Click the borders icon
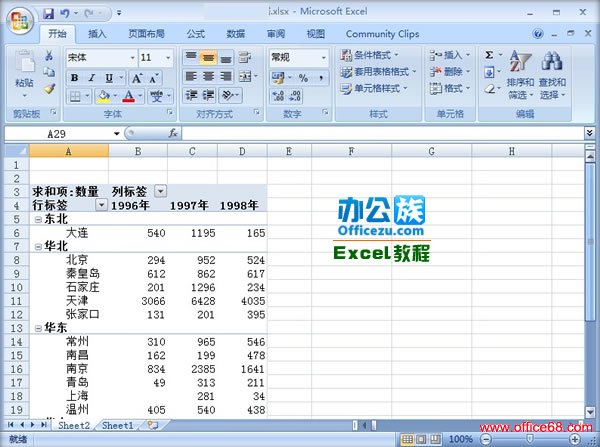 click(x=75, y=96)
